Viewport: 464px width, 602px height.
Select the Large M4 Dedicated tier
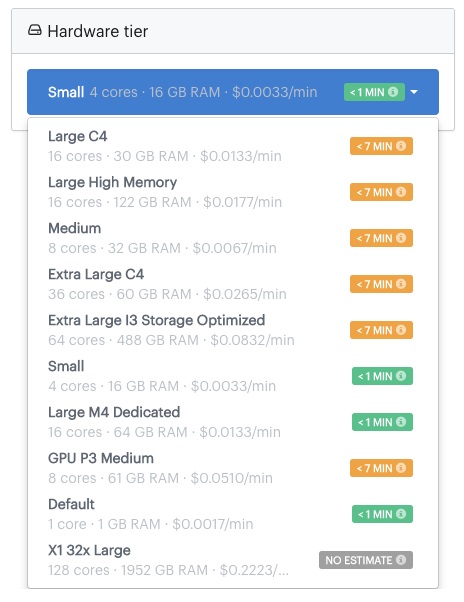coord(233,422)
